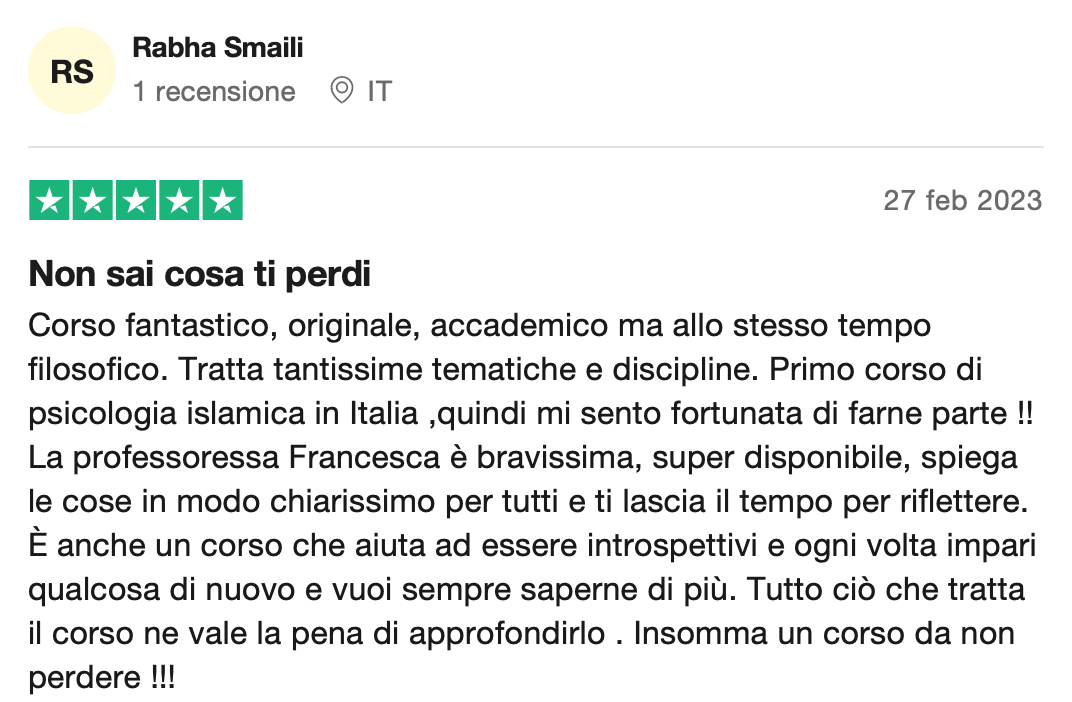
Task: Click the location pin icon
Action: click(341, 90)
